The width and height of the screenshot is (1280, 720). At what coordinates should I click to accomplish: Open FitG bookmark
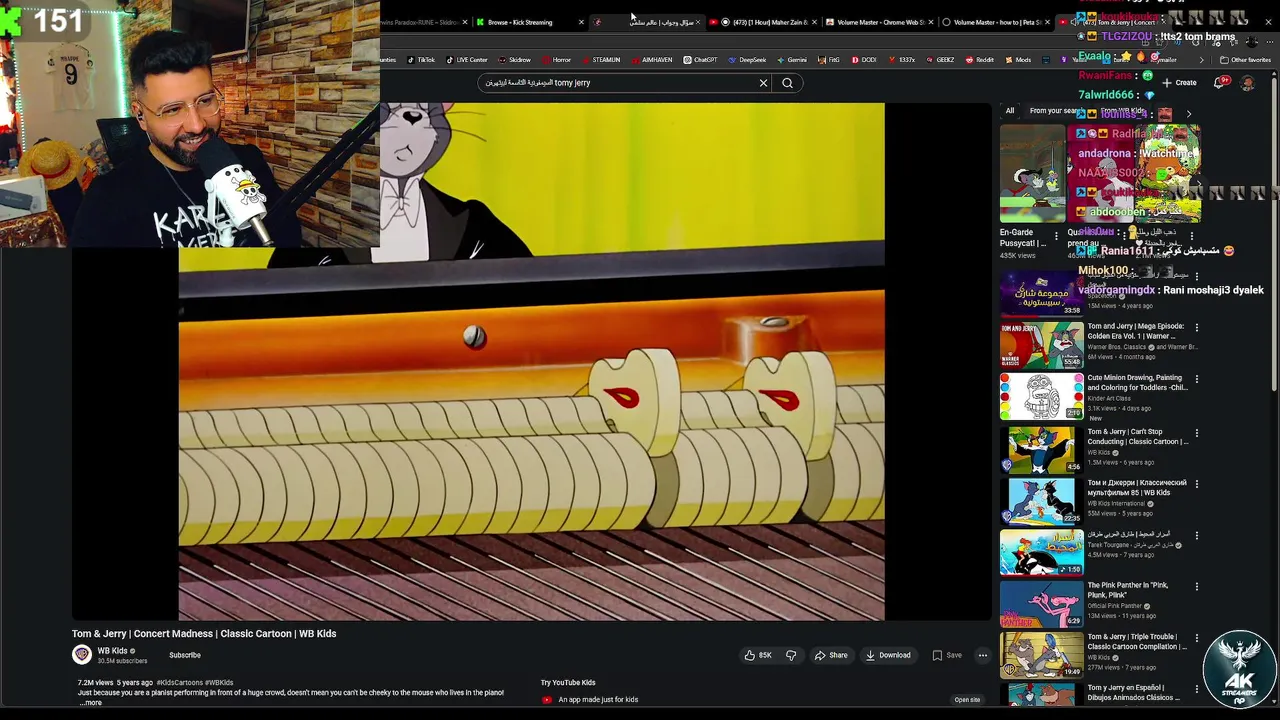tap(829, 60)
